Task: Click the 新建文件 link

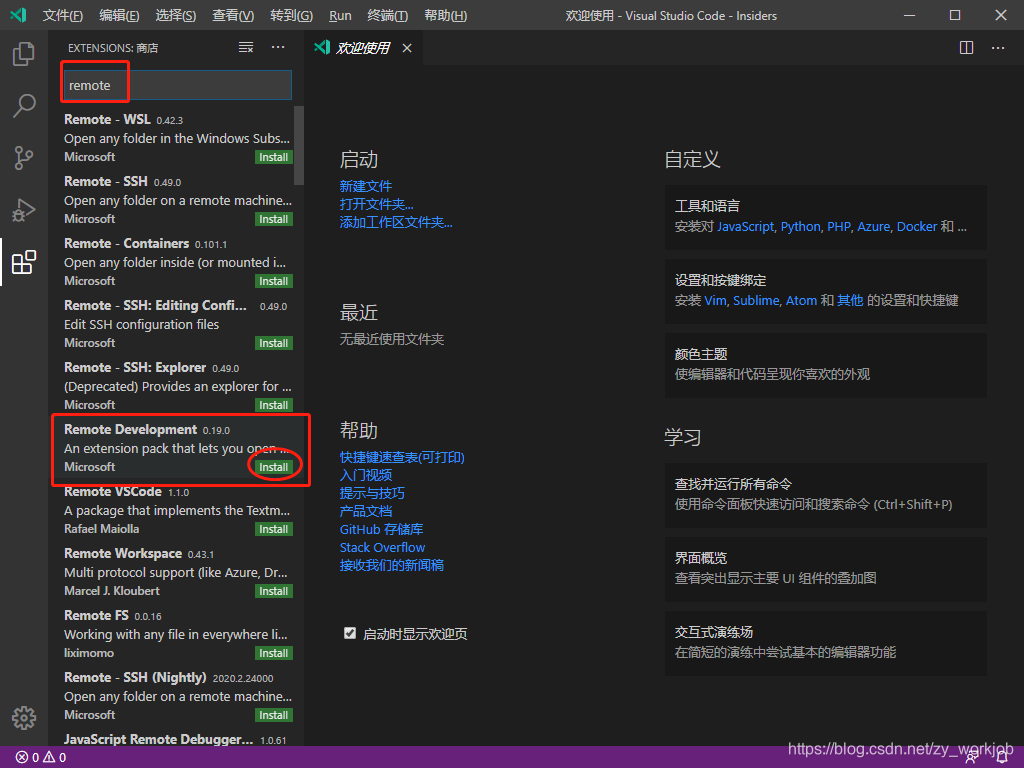Action: 366,186
